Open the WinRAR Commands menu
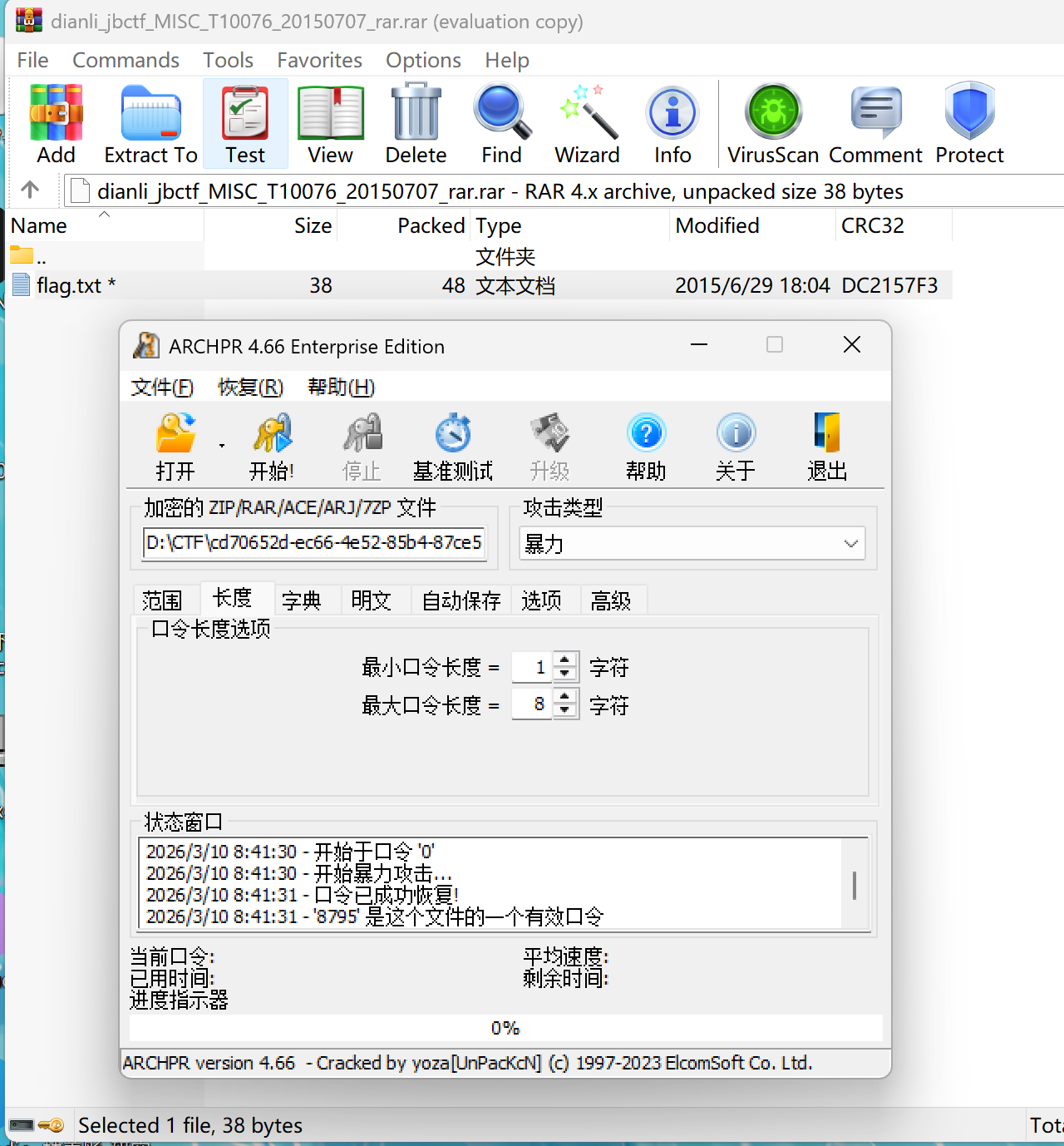The height and width of the screenshot is (1146, 1064). 126,61
